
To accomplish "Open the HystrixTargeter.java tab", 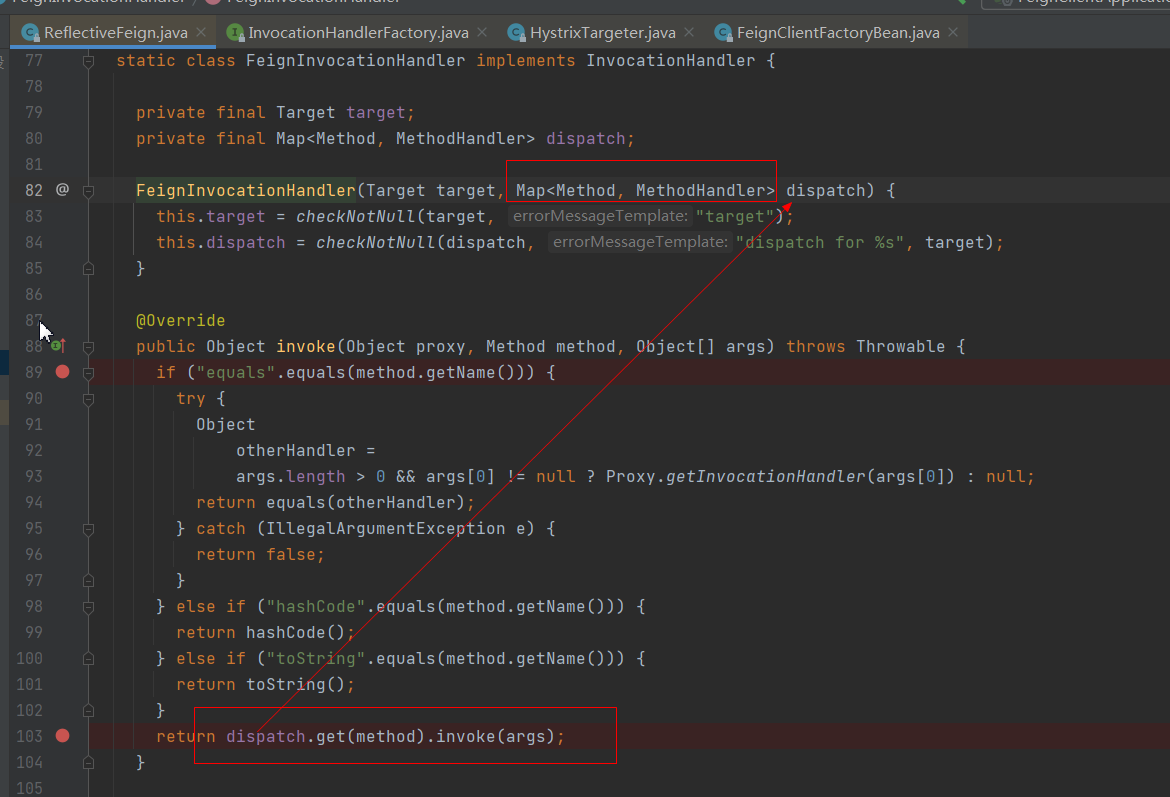I will 603,33.
